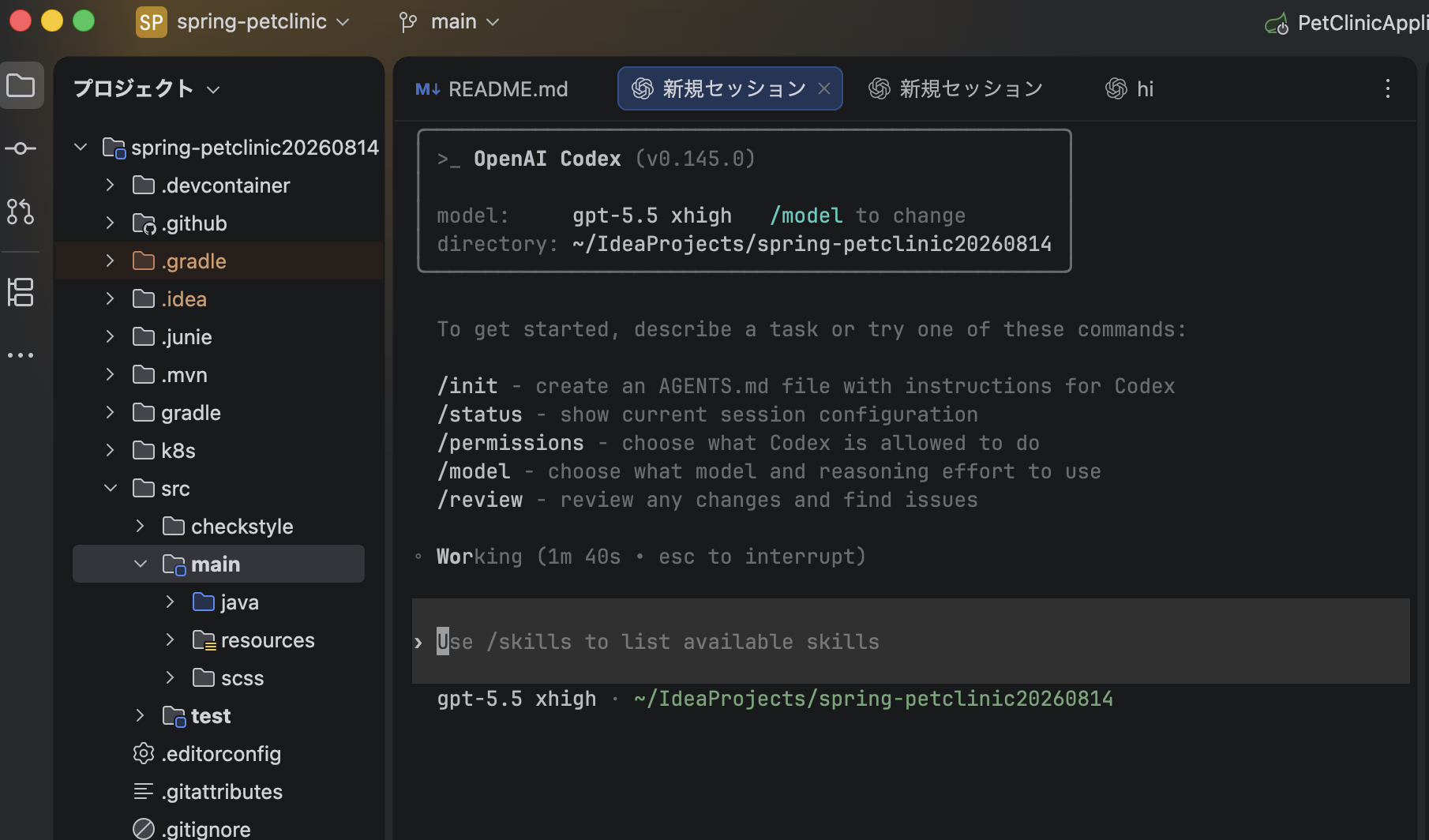This screenshot has height=840, width=1429.
Task: Click the git branch icon beside main
Action: tap(408, 22)
